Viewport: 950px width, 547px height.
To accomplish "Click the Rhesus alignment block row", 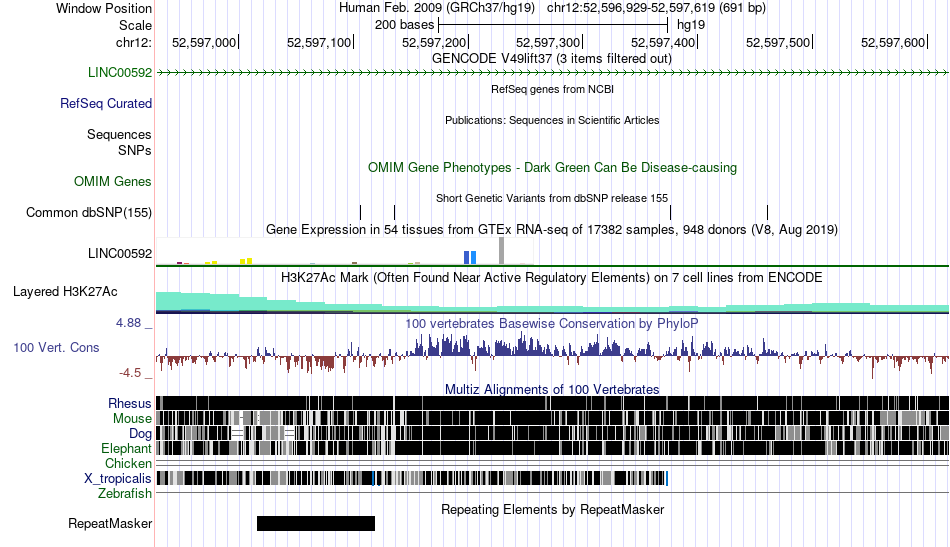I will pyautogui.click(x=552, y=403).
